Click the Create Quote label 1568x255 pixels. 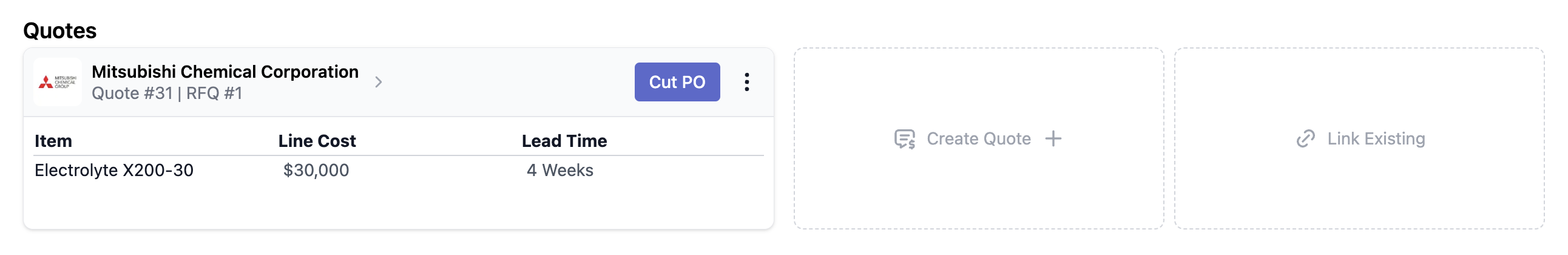[x=978, y=139]
